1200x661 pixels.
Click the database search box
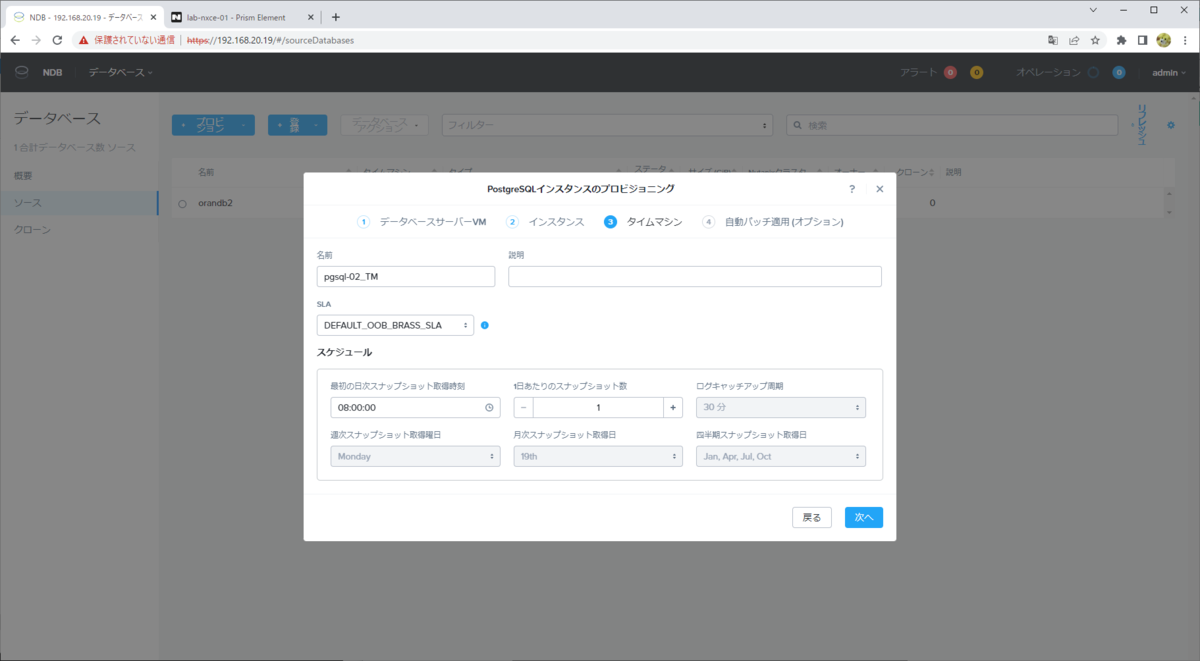pyautogui.click(x=952, y=125)
